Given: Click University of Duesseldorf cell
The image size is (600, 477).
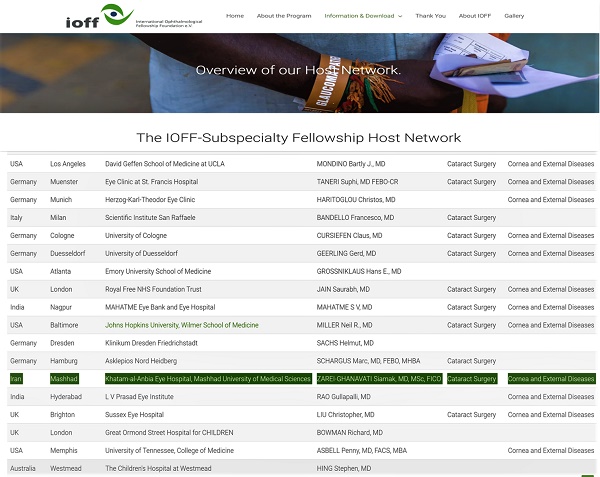Looking at the screenshot, I should point(141,254).
